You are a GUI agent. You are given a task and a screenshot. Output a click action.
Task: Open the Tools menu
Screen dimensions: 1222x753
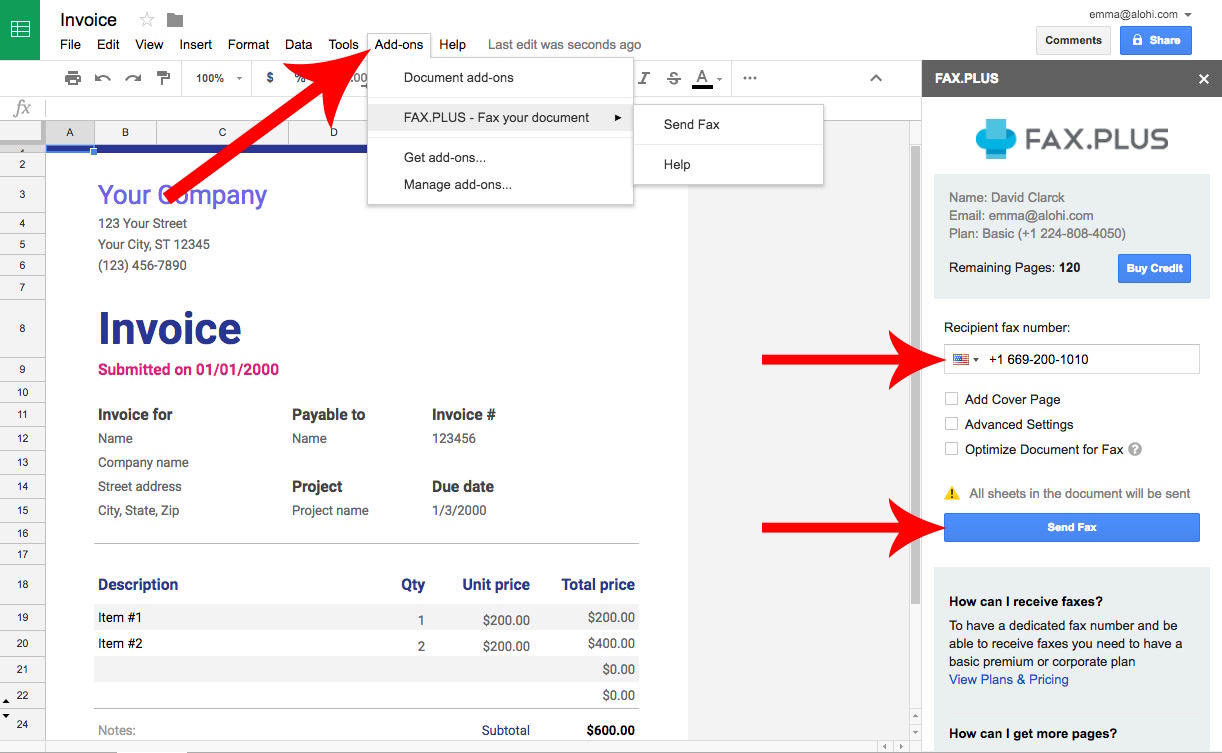344,44
